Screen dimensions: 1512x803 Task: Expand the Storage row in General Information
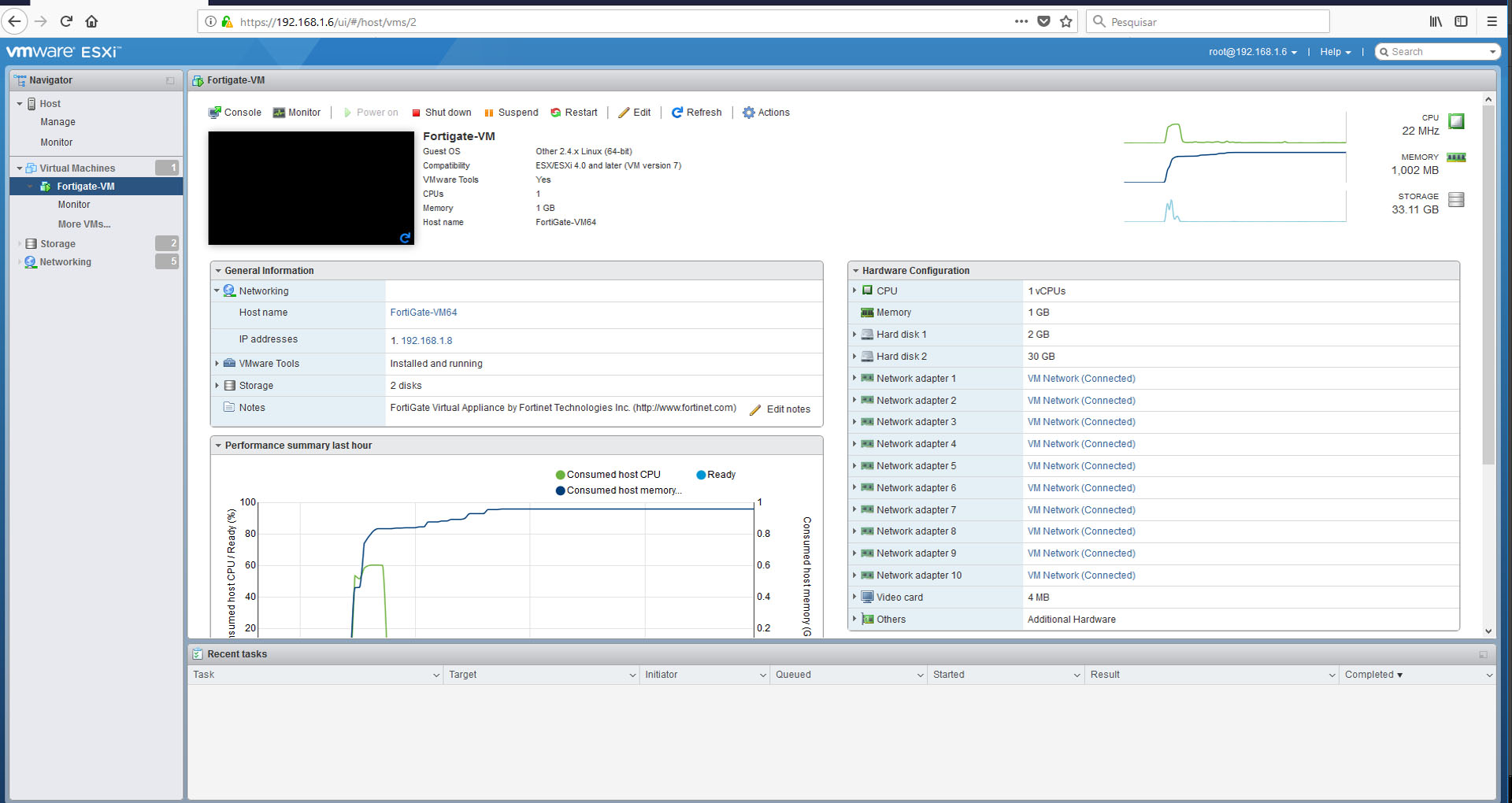point(217,386)
